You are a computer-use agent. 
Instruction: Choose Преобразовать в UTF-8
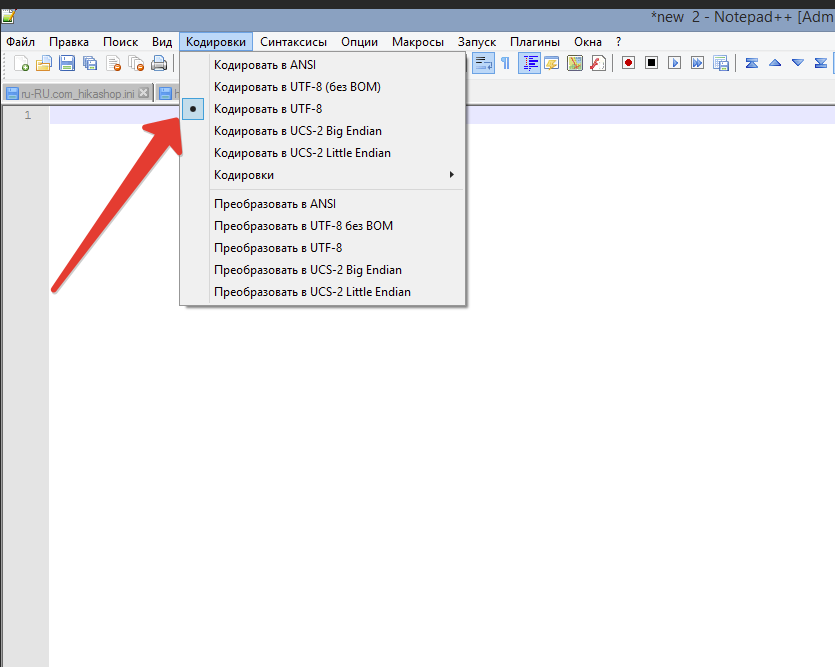323,248
